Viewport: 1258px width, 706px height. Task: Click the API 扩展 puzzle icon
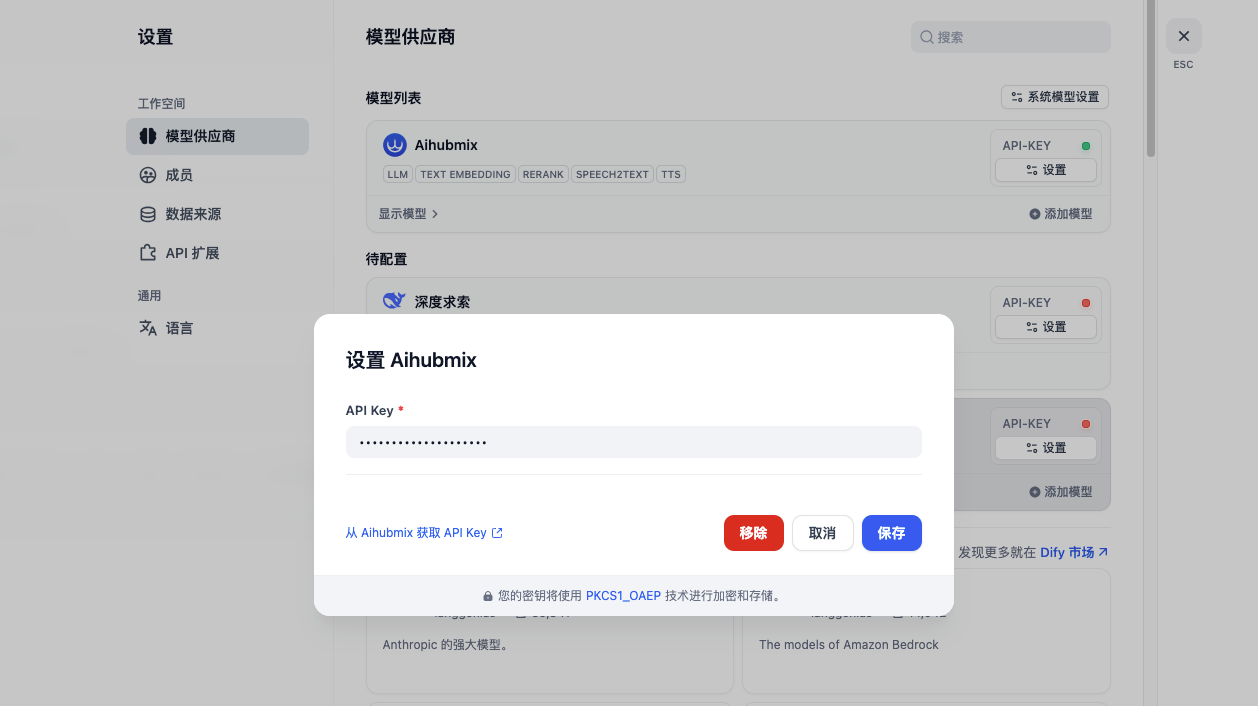[148, 253]
